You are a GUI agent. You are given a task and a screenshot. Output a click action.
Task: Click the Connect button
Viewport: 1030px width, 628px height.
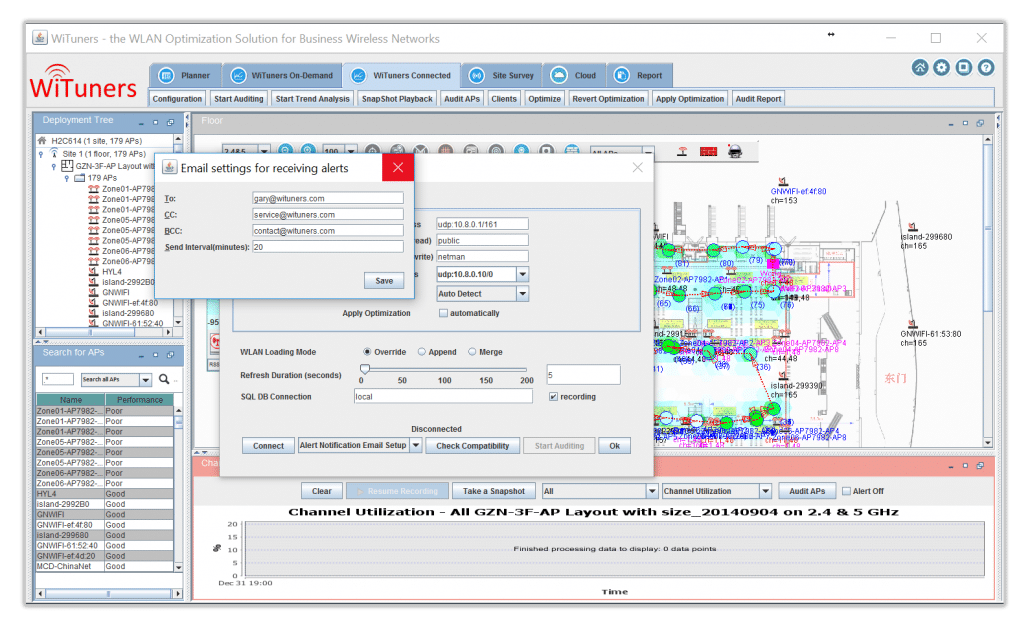pos(268,446)
